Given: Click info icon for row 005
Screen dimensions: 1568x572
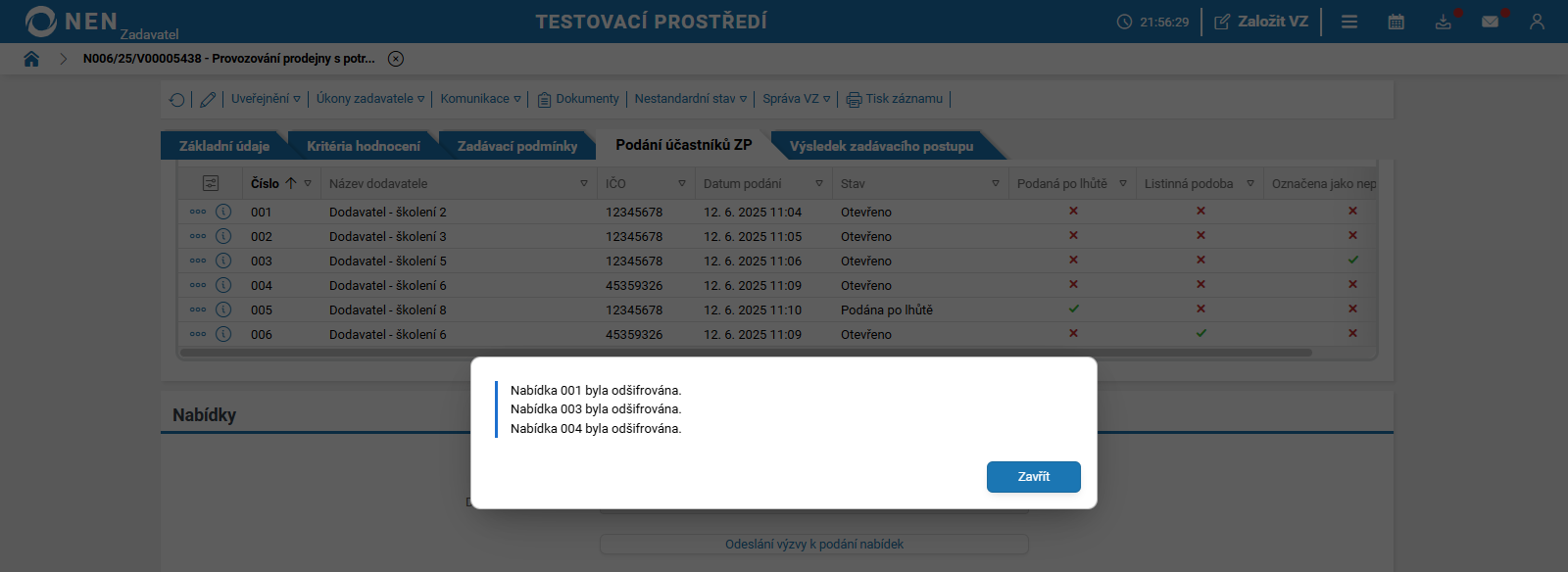Looking at the screenshot, I should point(223,310).
